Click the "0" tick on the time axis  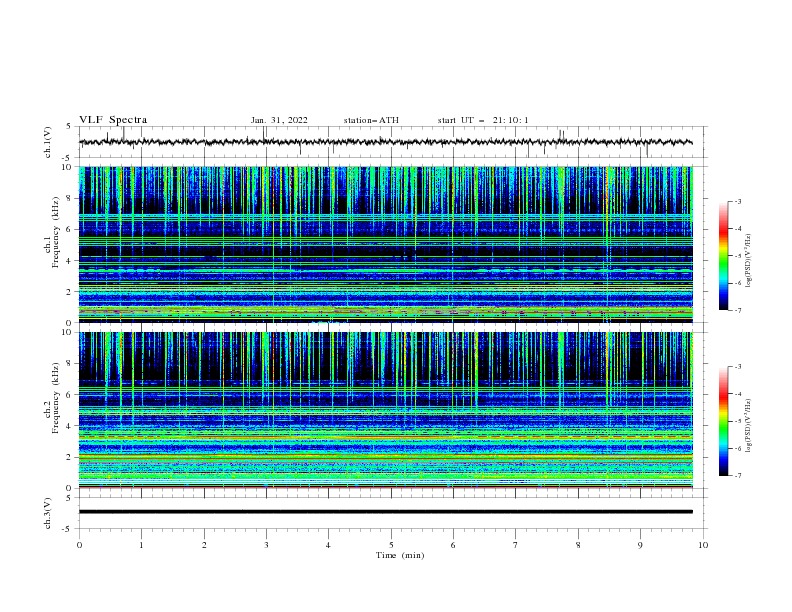tap(79, 545)
